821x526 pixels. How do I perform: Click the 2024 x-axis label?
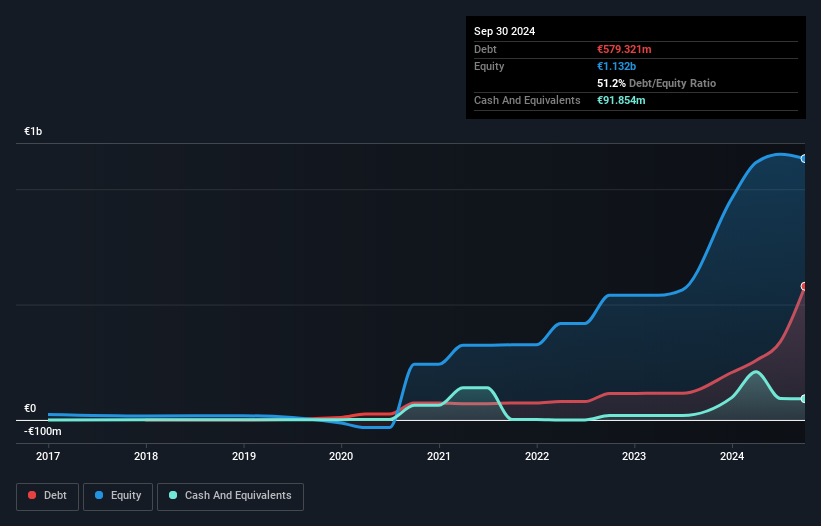(x=732, y=456)
